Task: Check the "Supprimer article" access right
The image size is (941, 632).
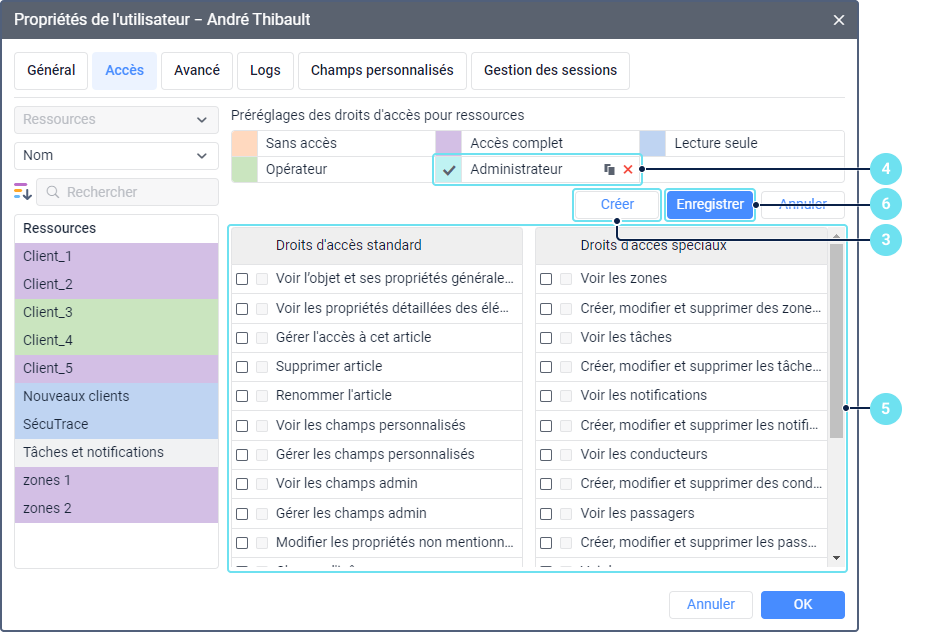Action: click(x=242, y=367)
